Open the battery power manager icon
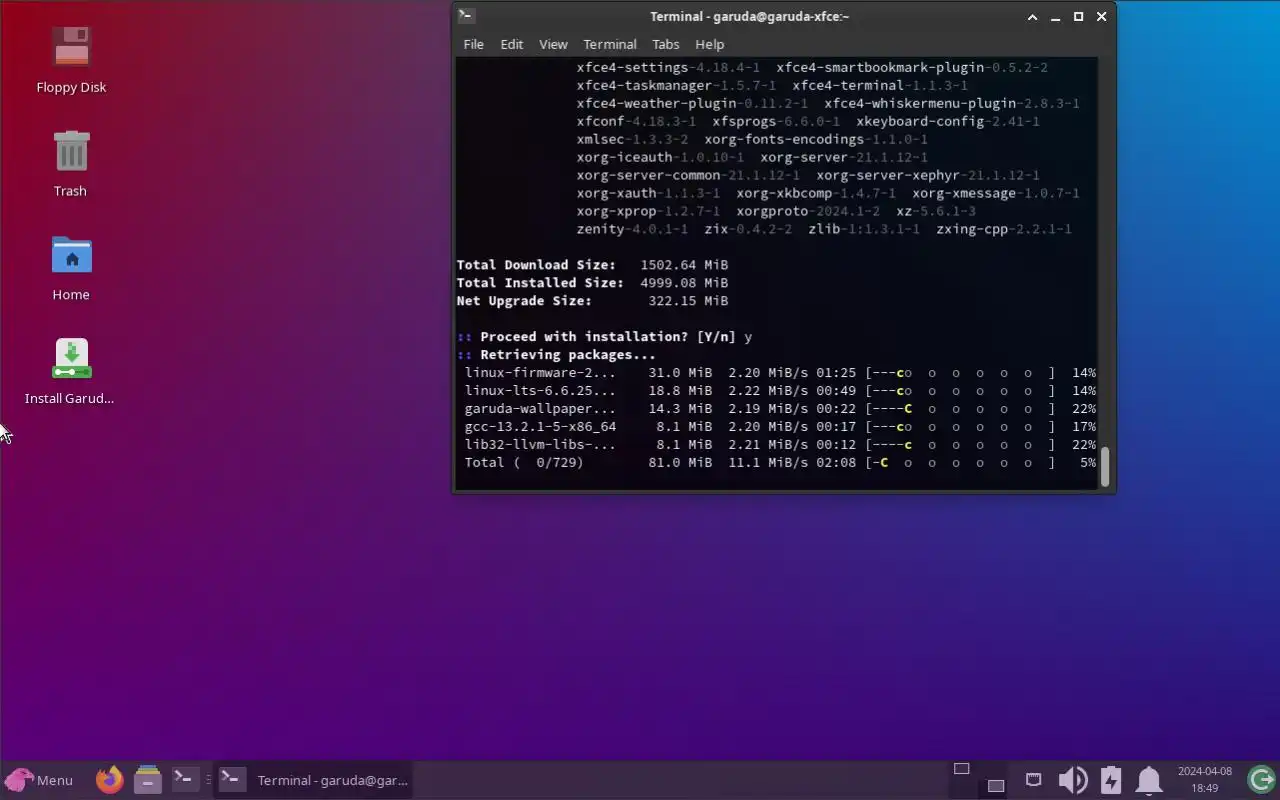 coord(1111,780)
